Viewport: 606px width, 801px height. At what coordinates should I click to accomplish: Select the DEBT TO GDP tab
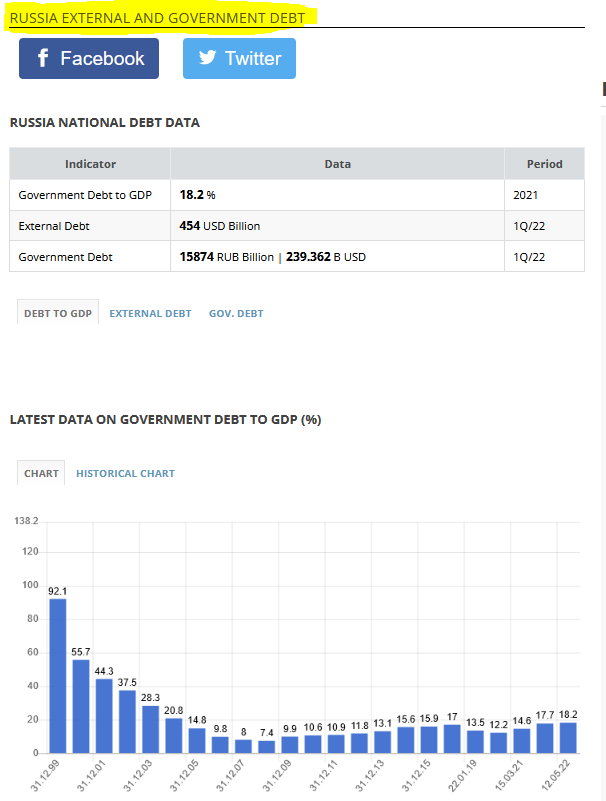[58, 313]
